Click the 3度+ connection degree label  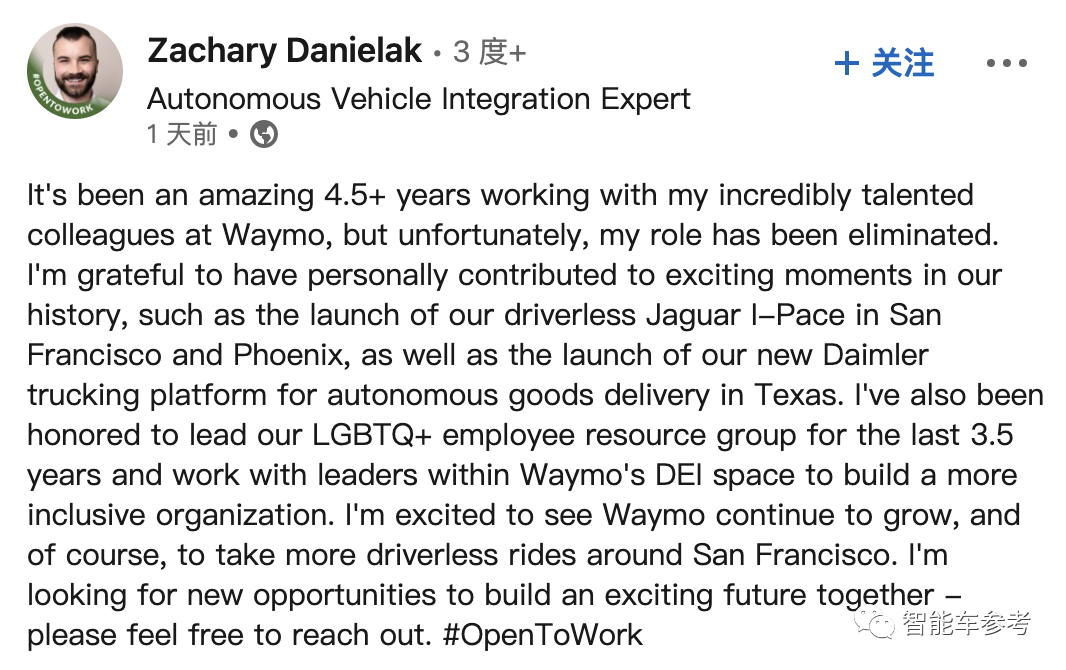pyautogui.click(x=489, y=52)
